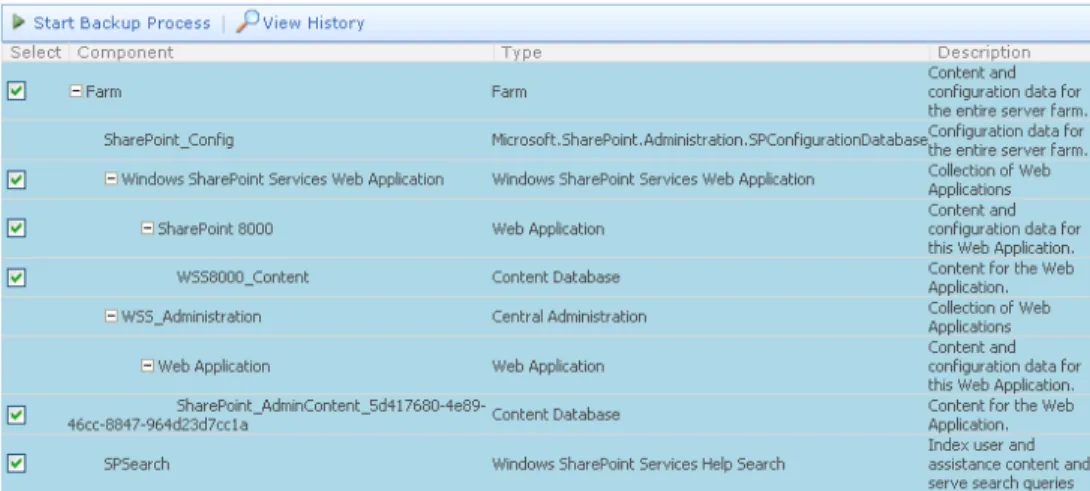Click the View History magnifier icon

[247, 22]
